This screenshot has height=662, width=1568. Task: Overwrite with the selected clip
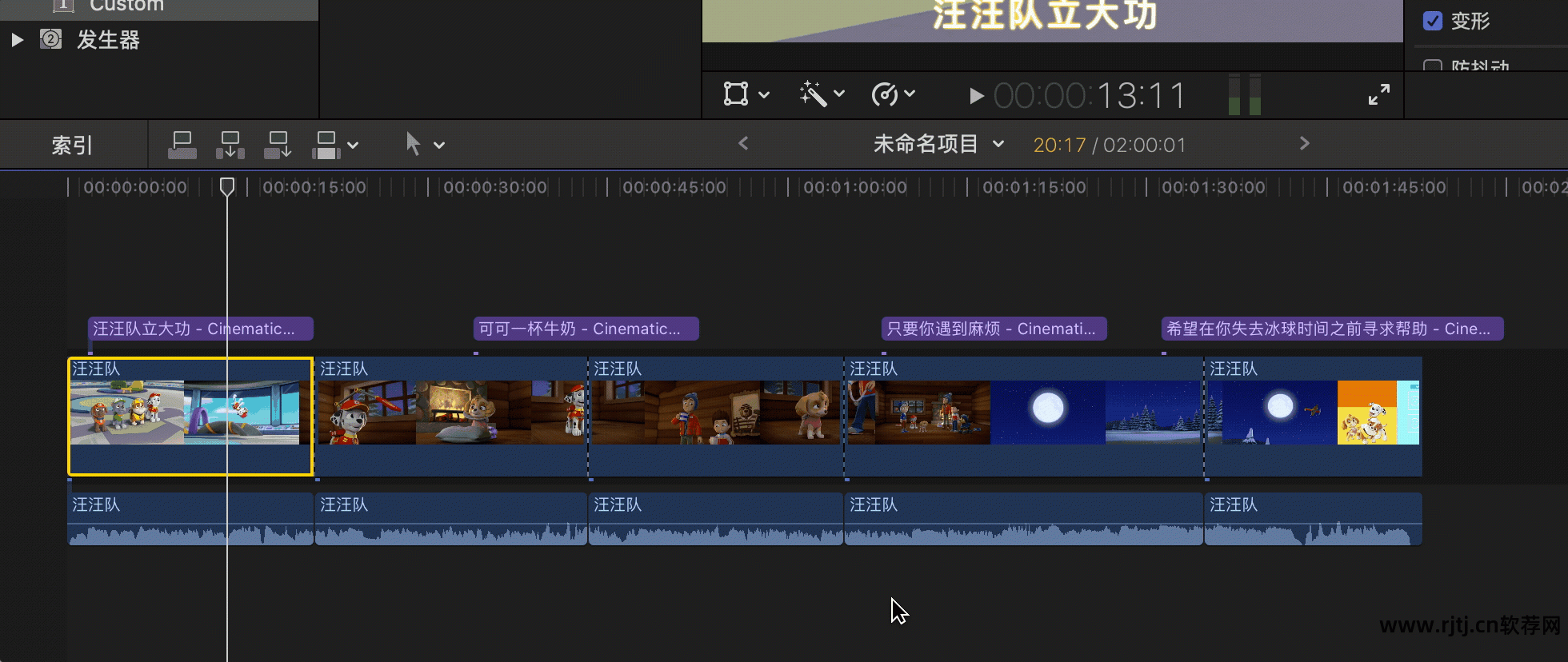tap(326, 145)
